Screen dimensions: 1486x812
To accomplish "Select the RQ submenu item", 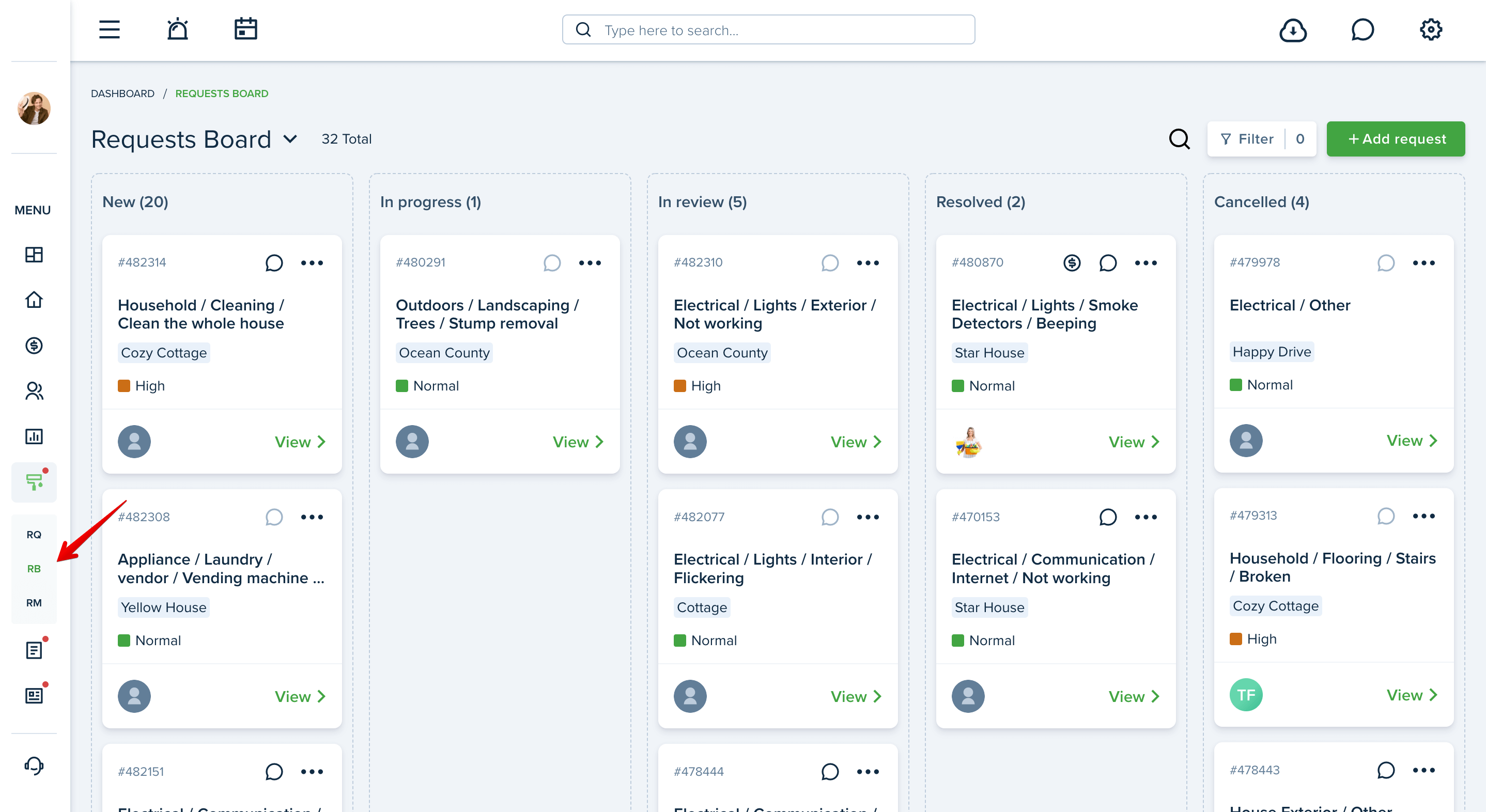I will 34,535.
